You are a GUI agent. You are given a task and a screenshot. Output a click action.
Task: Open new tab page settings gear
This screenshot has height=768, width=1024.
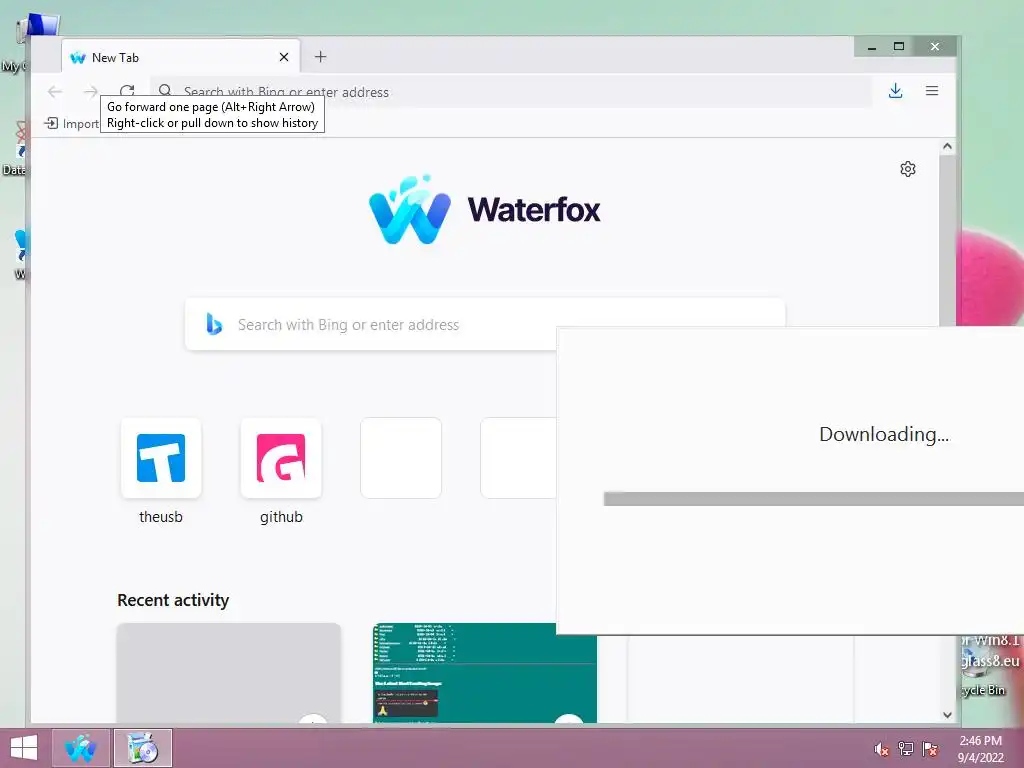pyautogui.click(x=908, y=169)
